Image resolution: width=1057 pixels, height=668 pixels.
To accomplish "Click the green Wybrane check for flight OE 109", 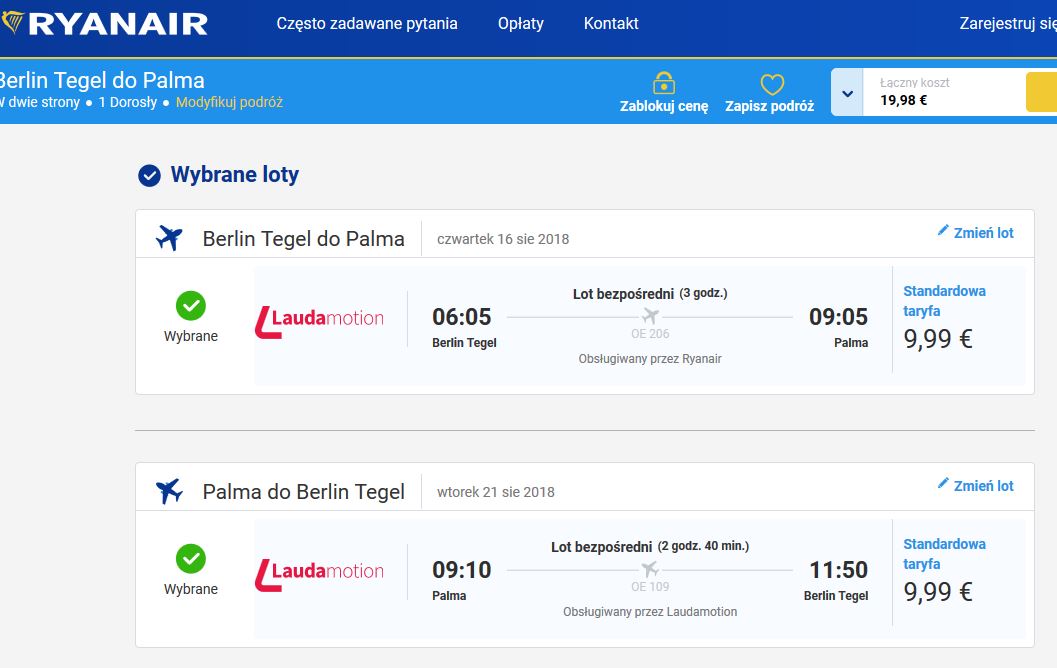I will point(191,558).
